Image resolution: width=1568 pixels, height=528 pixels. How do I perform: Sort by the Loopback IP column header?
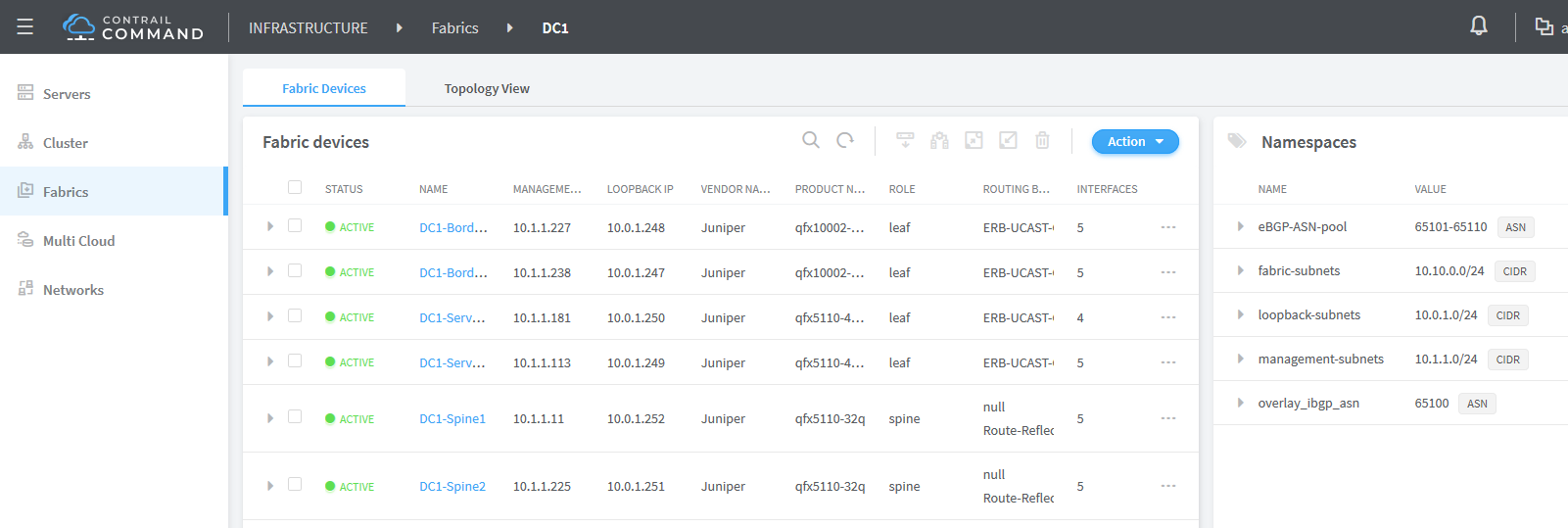(x=640, y=189)
